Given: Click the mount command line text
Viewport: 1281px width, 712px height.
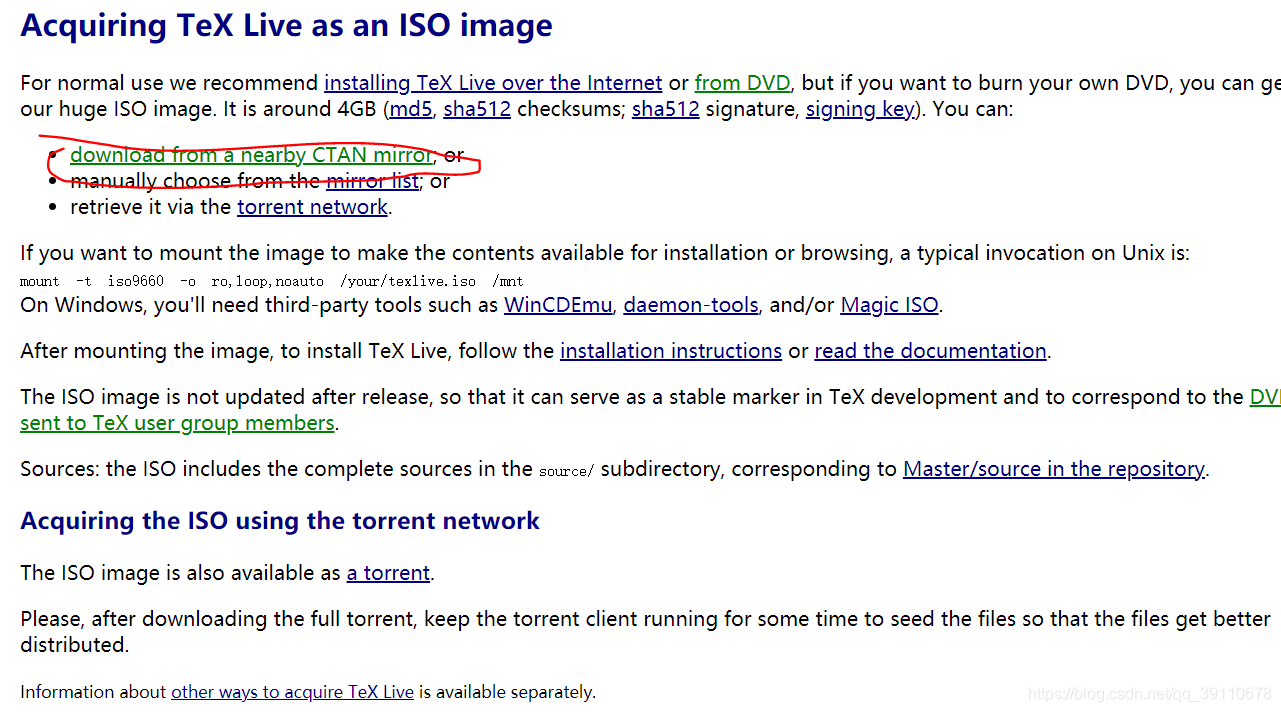Looking at the screenshot, I should click(x=272, y=281).
